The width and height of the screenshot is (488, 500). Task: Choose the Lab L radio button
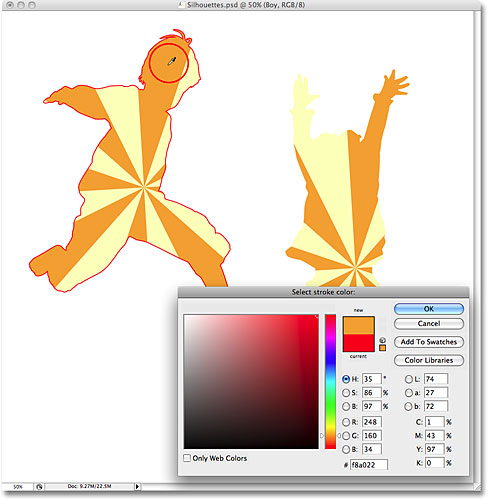click(x=409, y=379)
